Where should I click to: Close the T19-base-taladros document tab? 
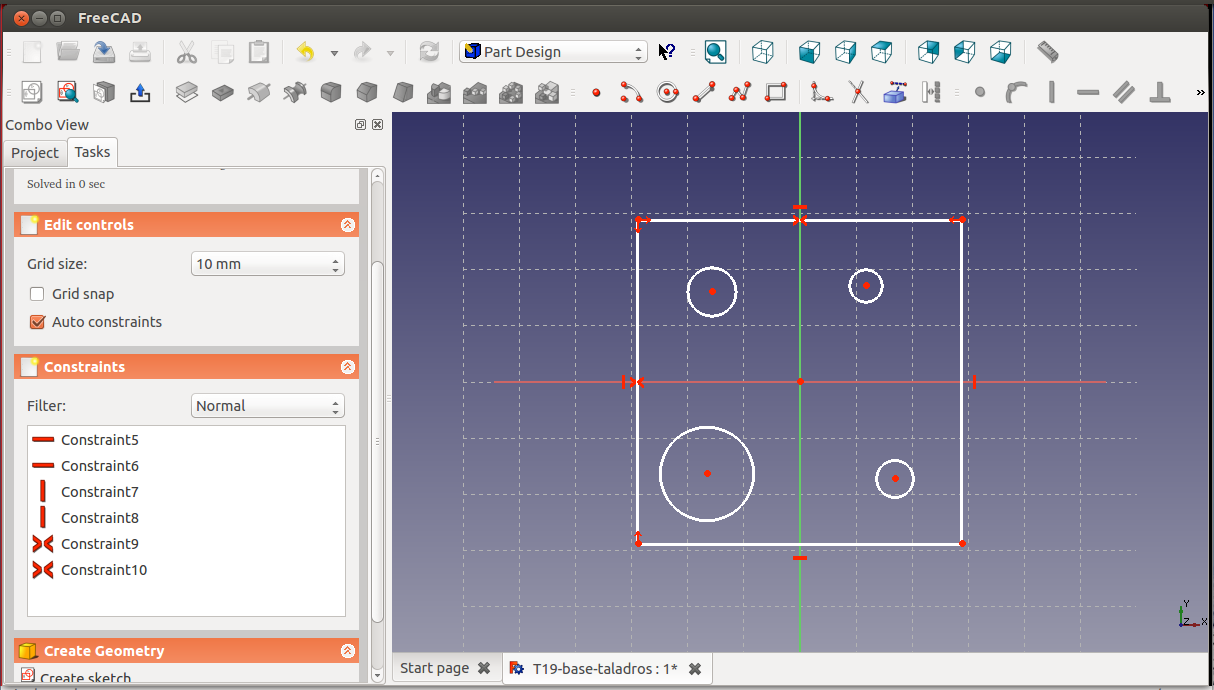coord(695,669)
